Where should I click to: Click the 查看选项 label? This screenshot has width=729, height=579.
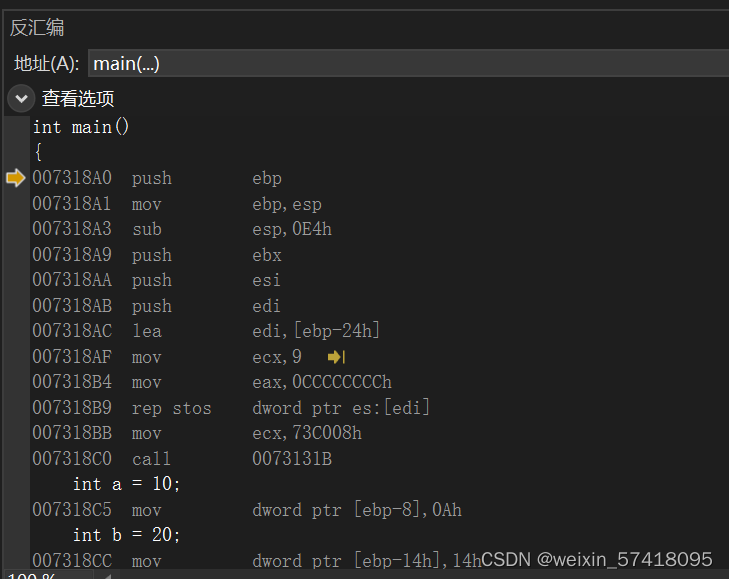tap(78, 99)
